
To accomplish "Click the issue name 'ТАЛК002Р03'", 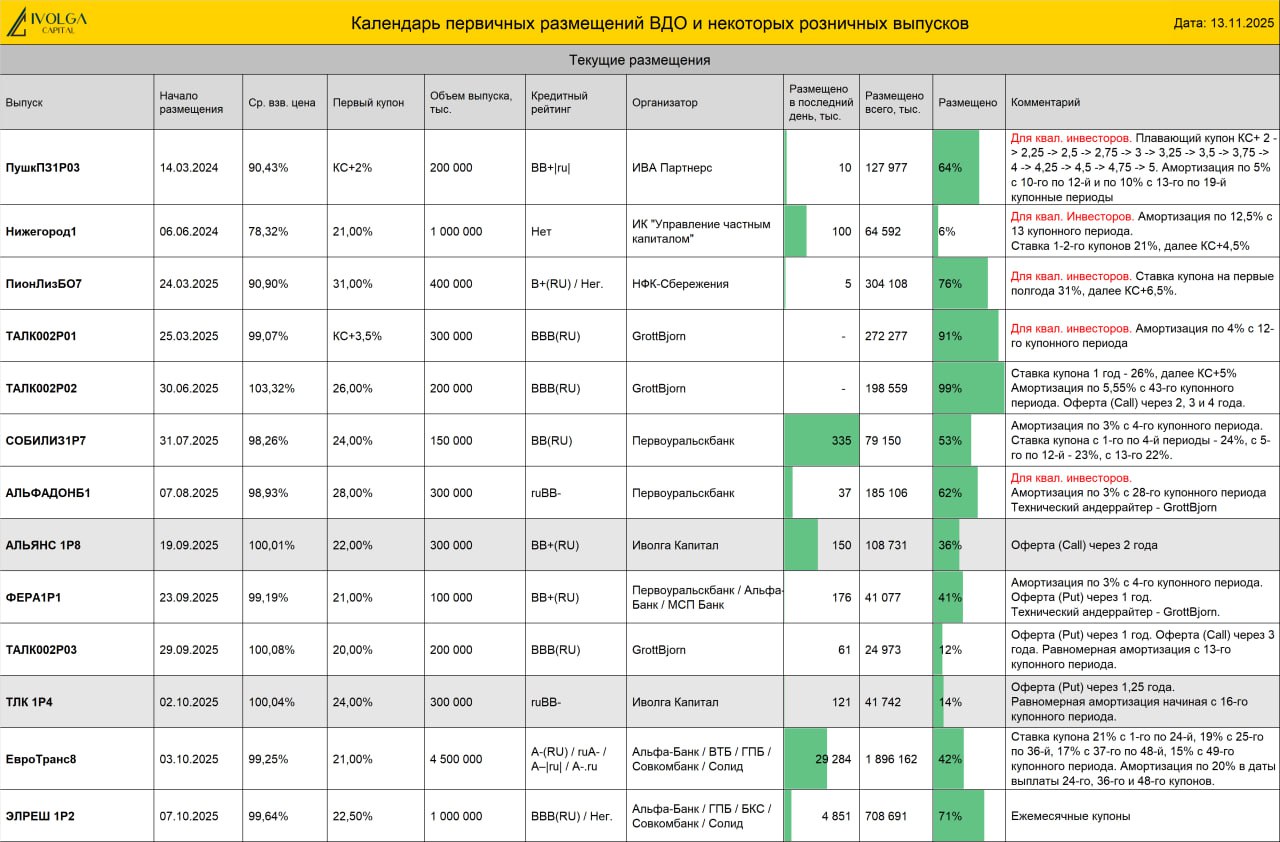I will pos(41,649).
